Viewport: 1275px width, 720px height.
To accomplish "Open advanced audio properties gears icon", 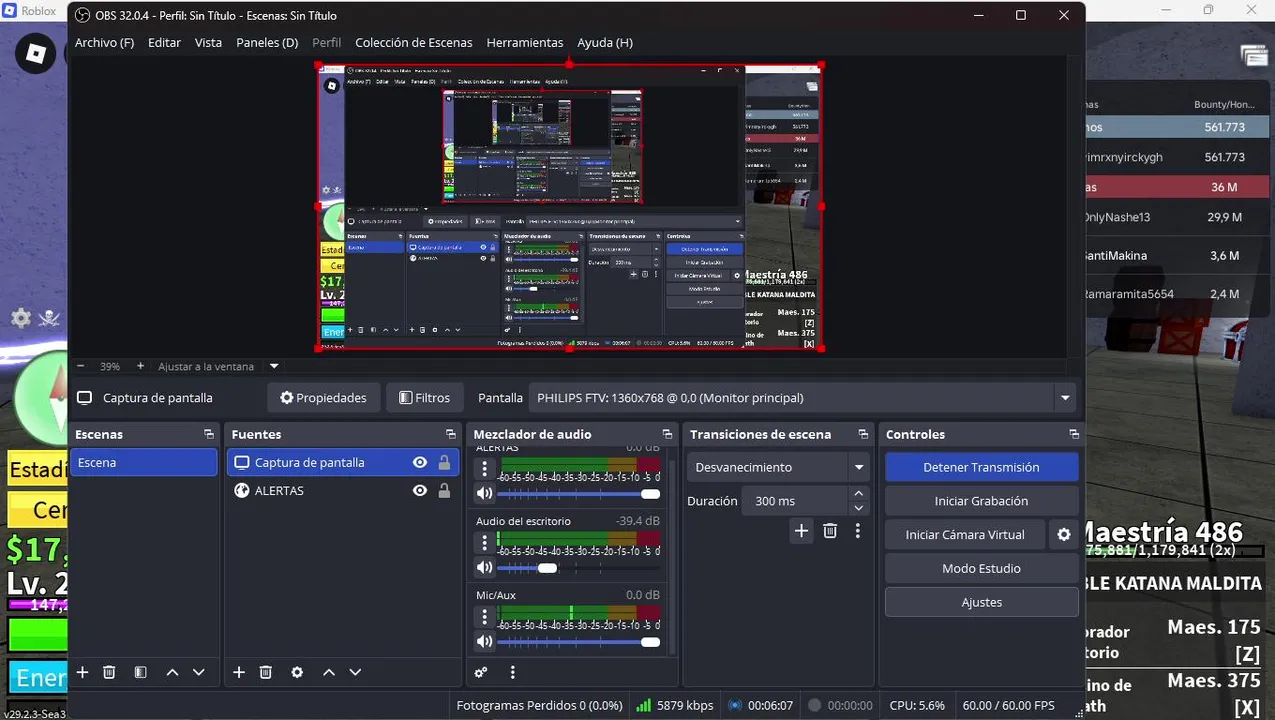I will click(x=481, y=673).
